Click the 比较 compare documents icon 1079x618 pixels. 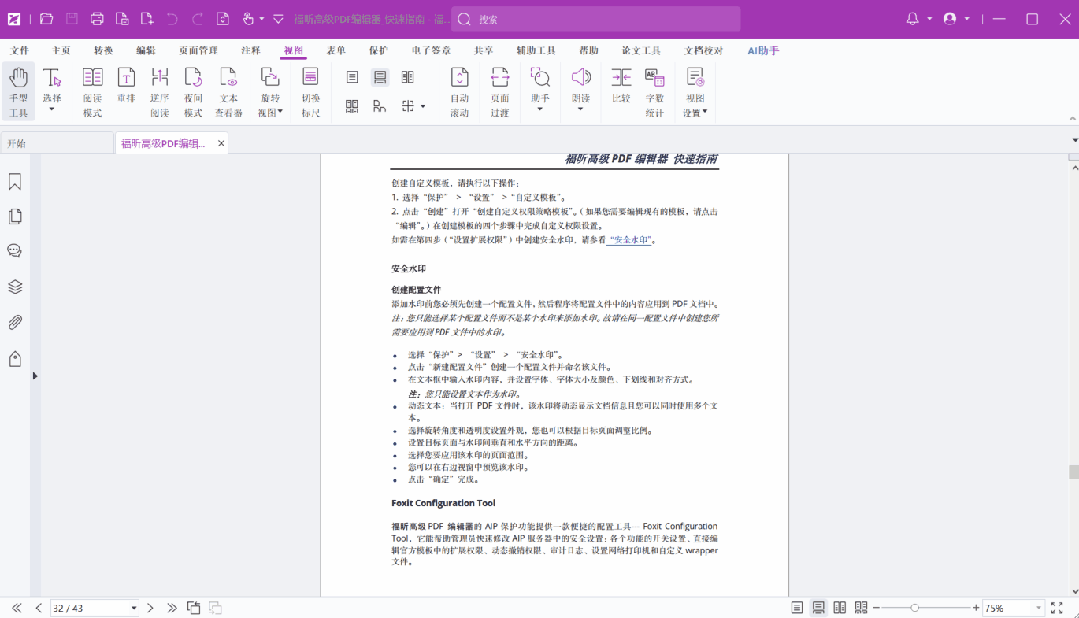point(621,85)
